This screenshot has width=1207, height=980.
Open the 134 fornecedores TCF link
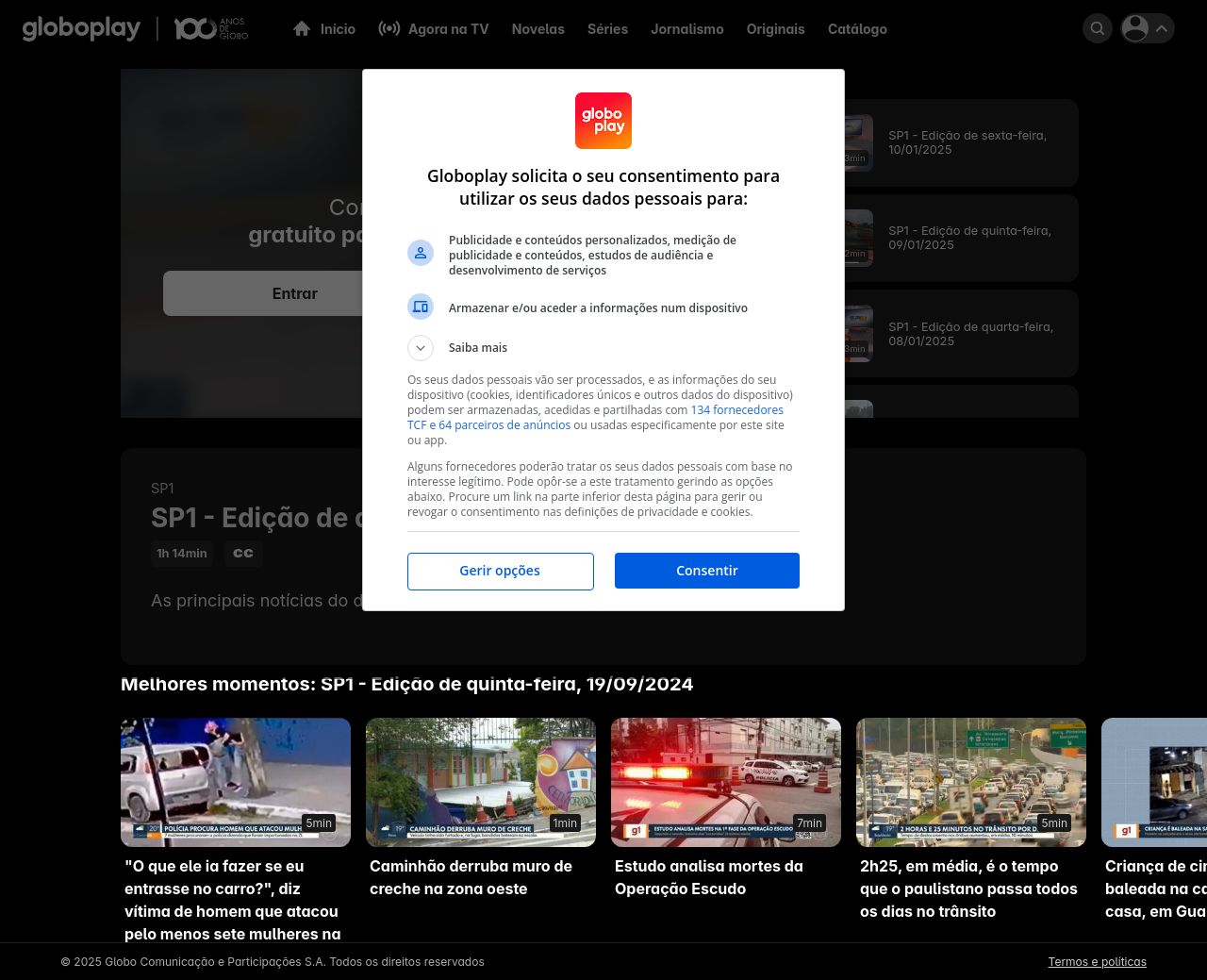click(x=736, y=410)
